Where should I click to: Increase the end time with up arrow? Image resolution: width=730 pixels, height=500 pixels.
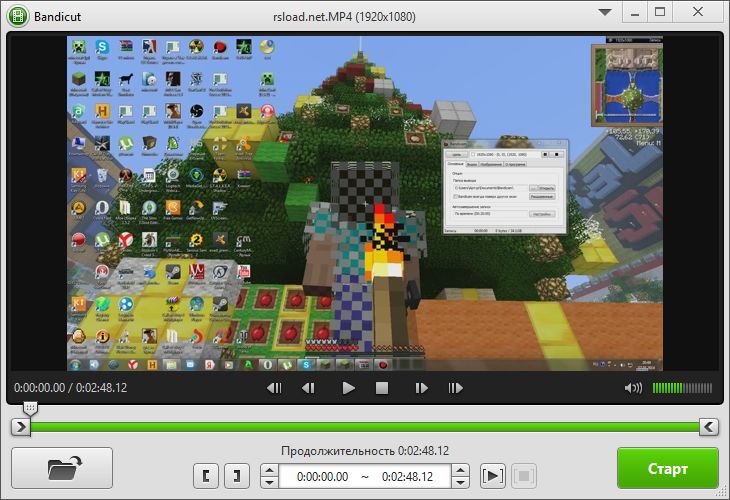pyautogui.click(x=460, y=470)
